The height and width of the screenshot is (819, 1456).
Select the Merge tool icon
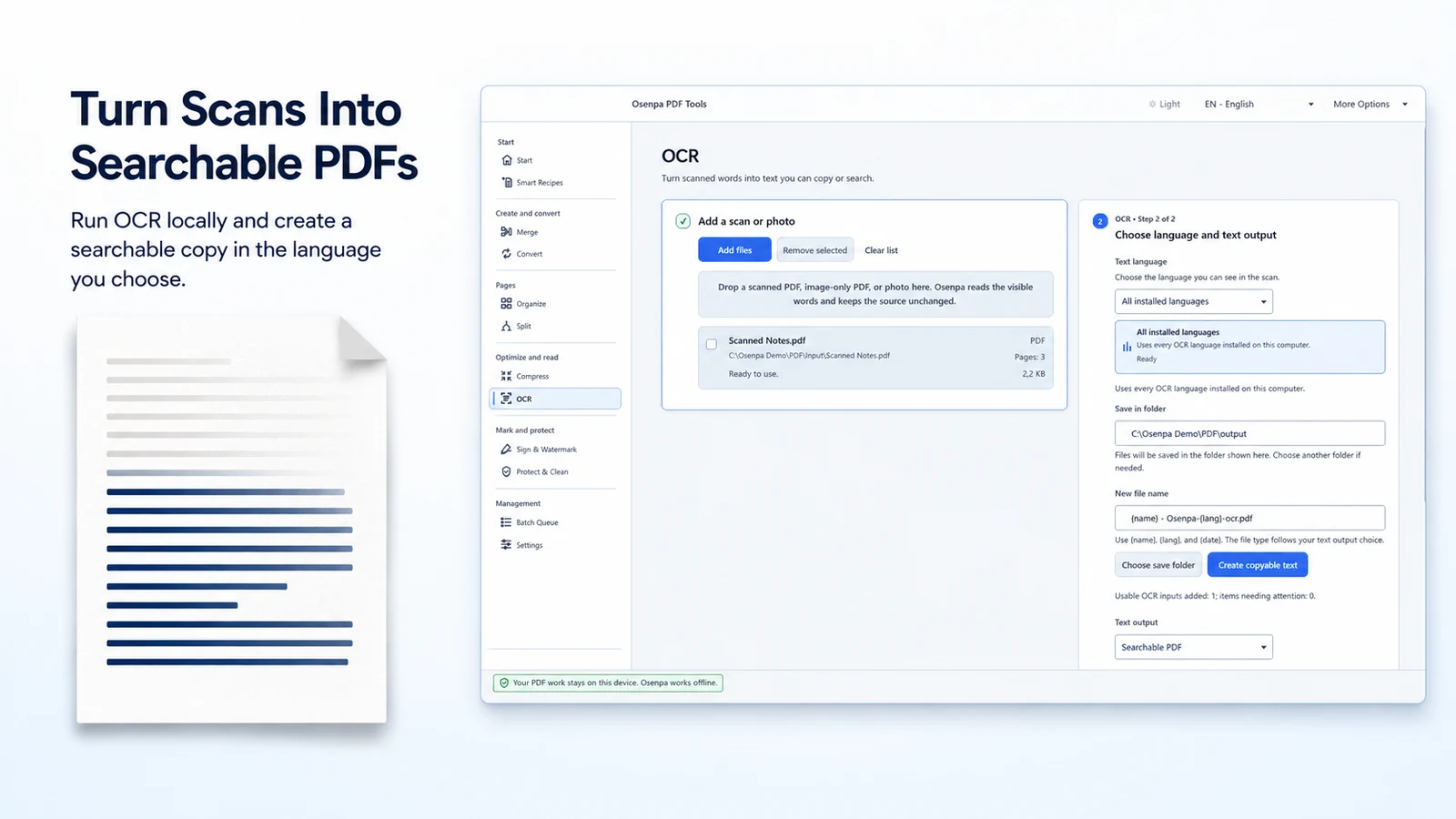[506, 232]
